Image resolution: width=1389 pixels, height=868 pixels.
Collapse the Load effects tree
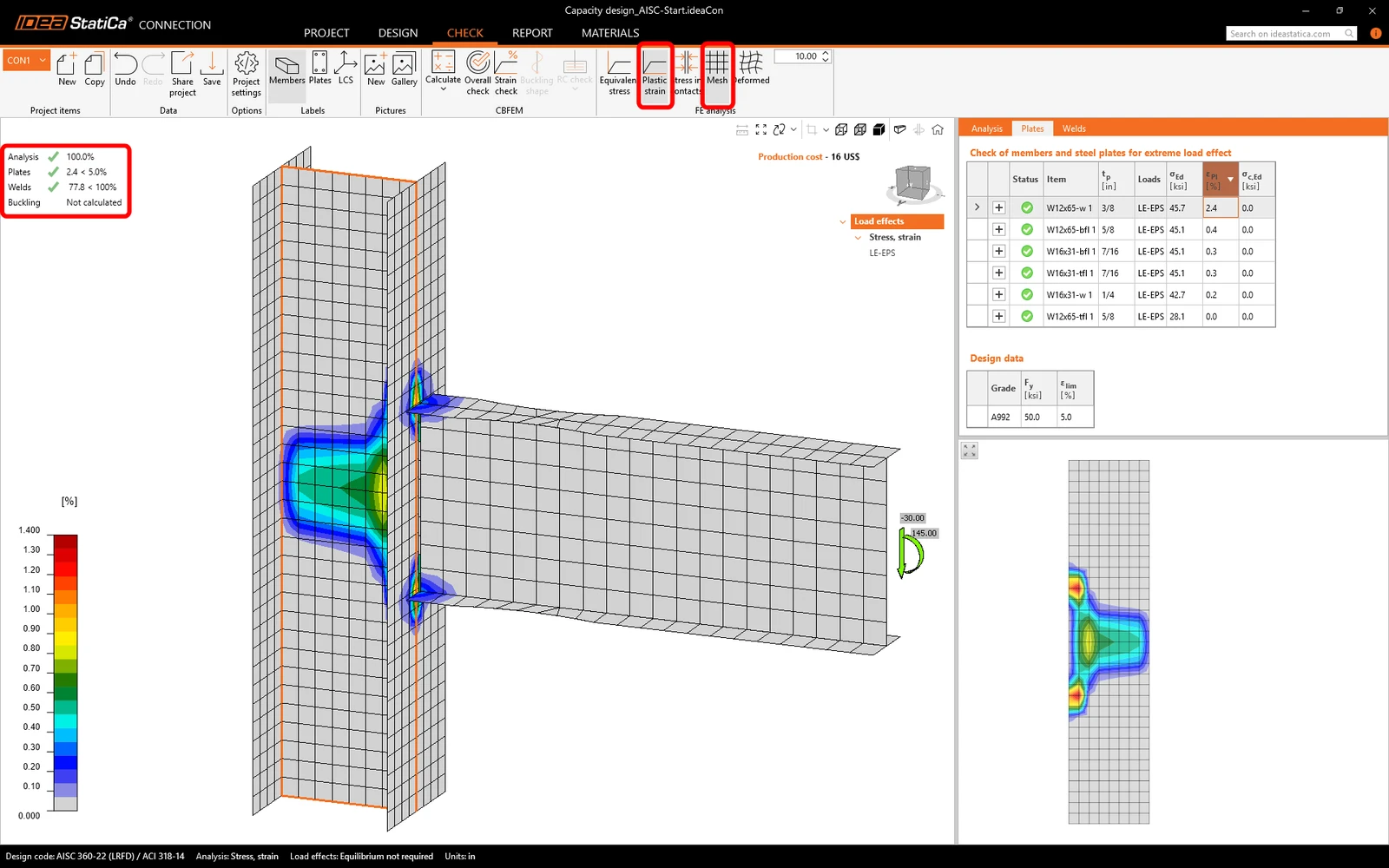click(x=842, y=221)
